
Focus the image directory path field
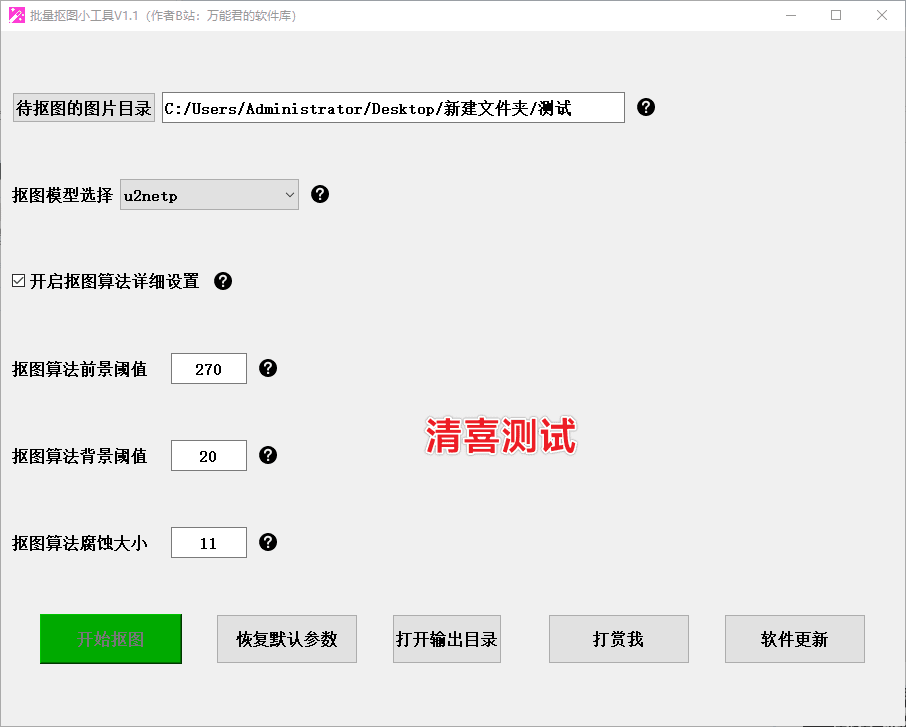tap(393, 108)
